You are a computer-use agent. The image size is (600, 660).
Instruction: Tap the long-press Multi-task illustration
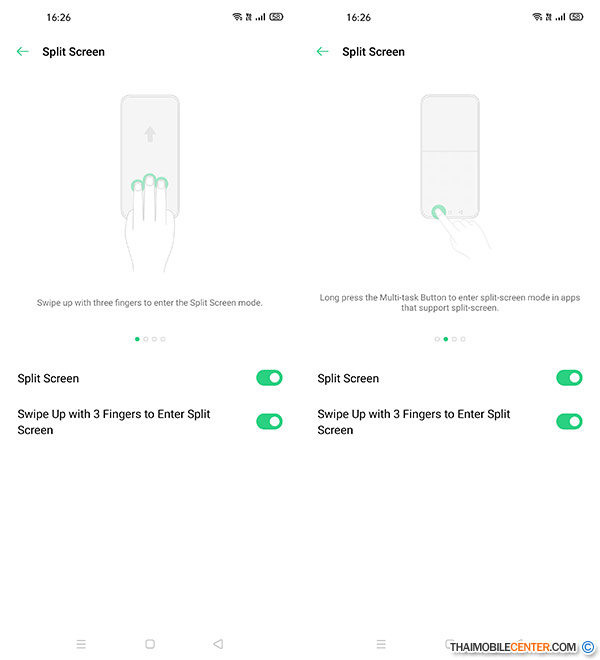point(453,176)
